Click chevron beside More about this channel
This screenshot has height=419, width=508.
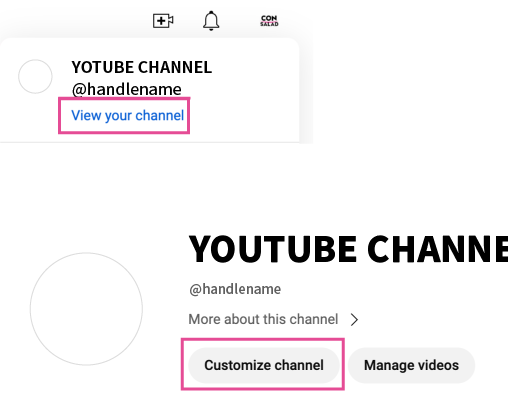tap(354, 319)
